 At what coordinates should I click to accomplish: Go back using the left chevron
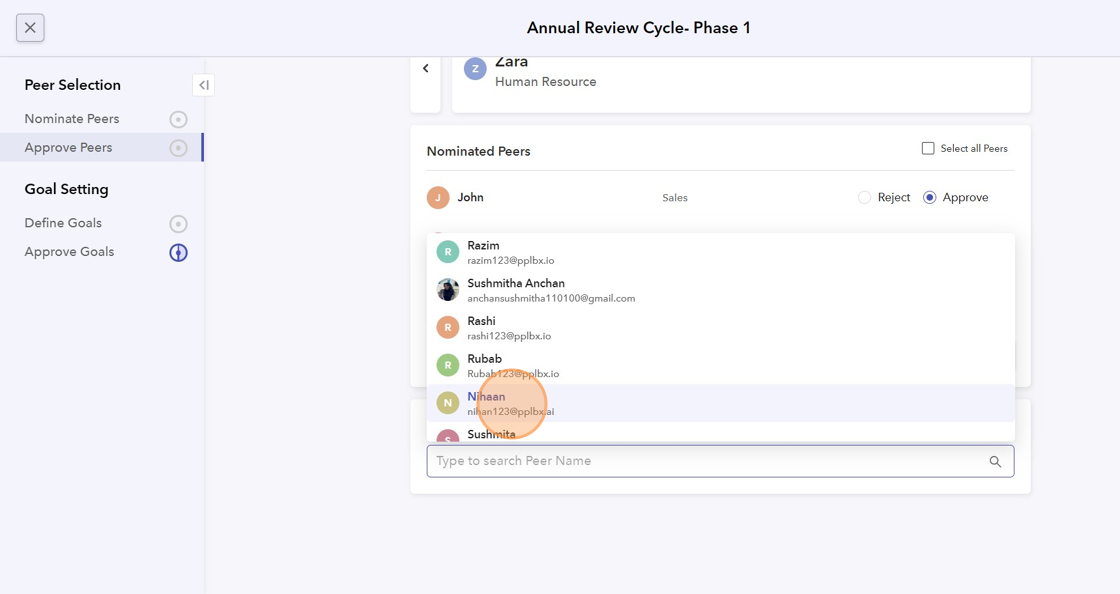click(x=426, y=69)
